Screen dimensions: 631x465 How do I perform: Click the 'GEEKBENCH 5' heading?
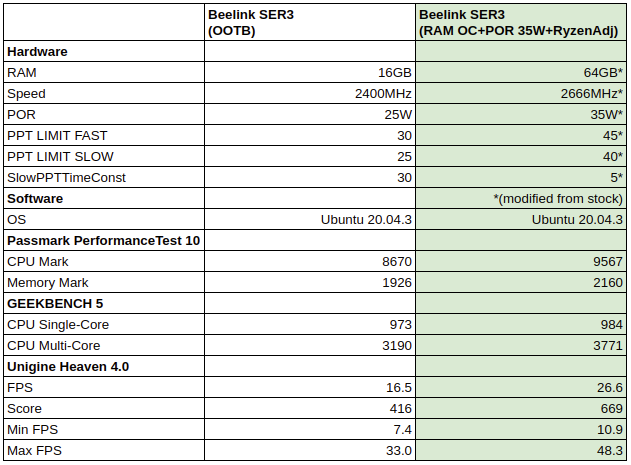pos(104,303)
